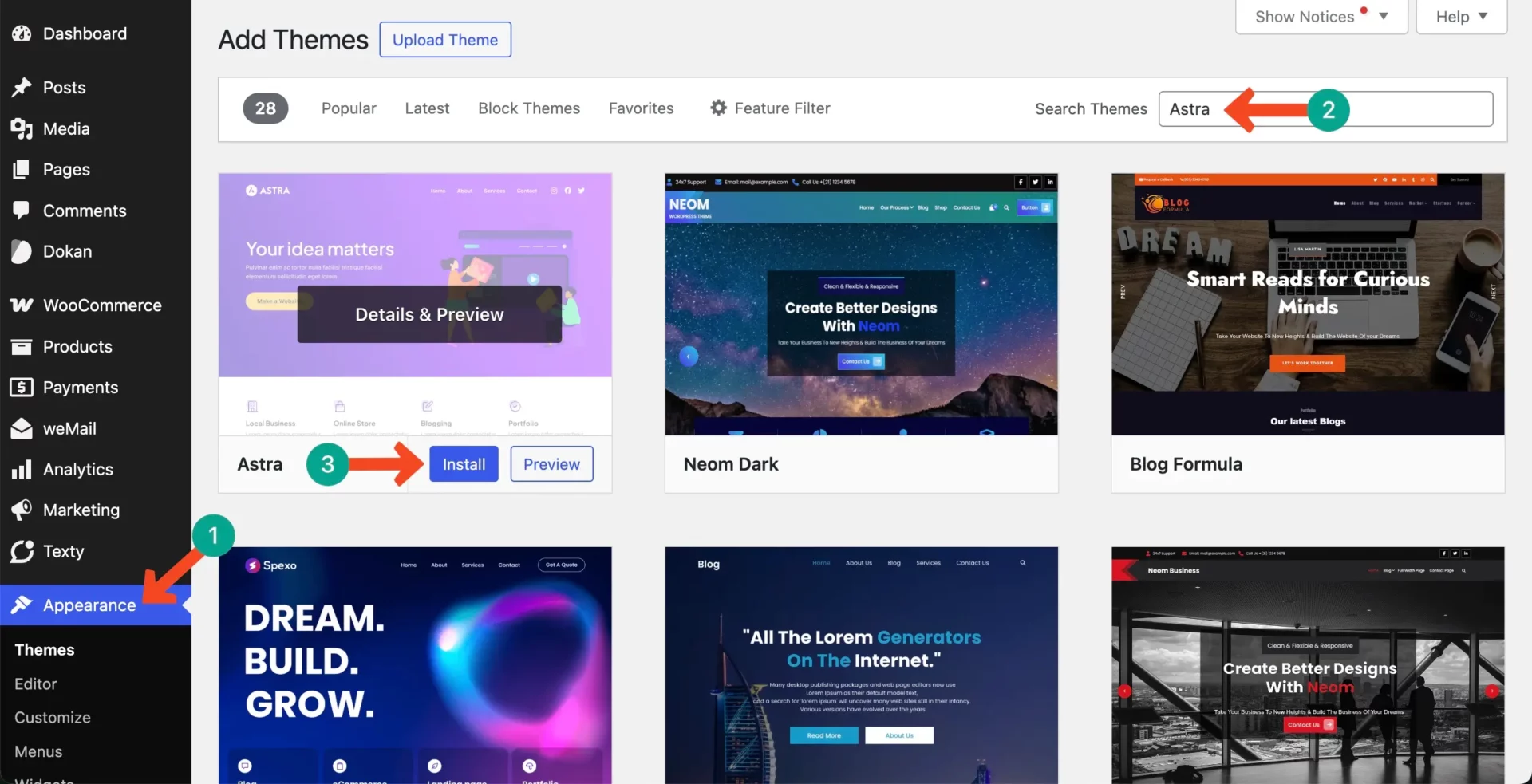The image size is (1532, 784).
Task: Open the Lorem Generators blog theme thumbnail
Action: pos(862,665)
